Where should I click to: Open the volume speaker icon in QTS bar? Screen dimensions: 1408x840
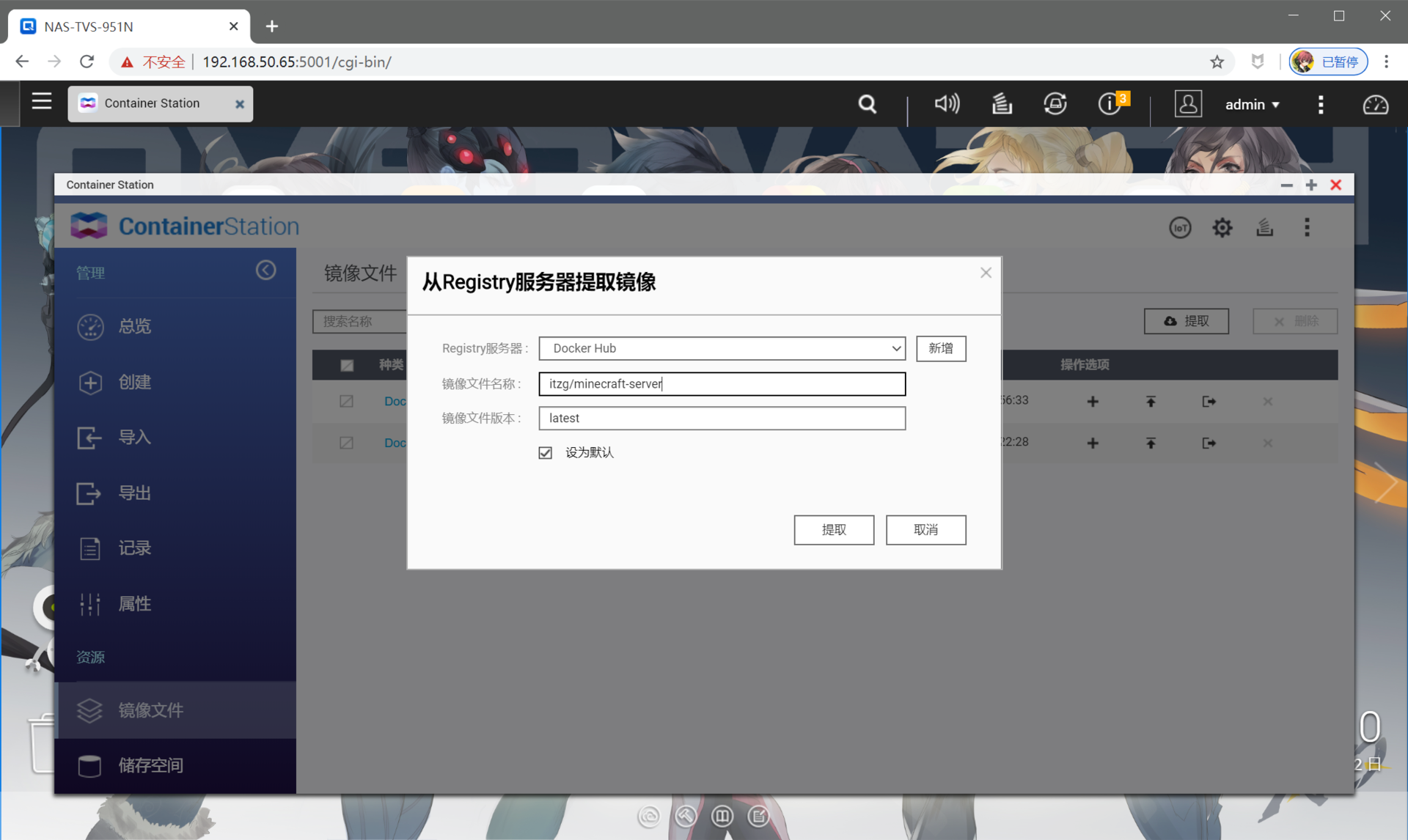point(946,104)
